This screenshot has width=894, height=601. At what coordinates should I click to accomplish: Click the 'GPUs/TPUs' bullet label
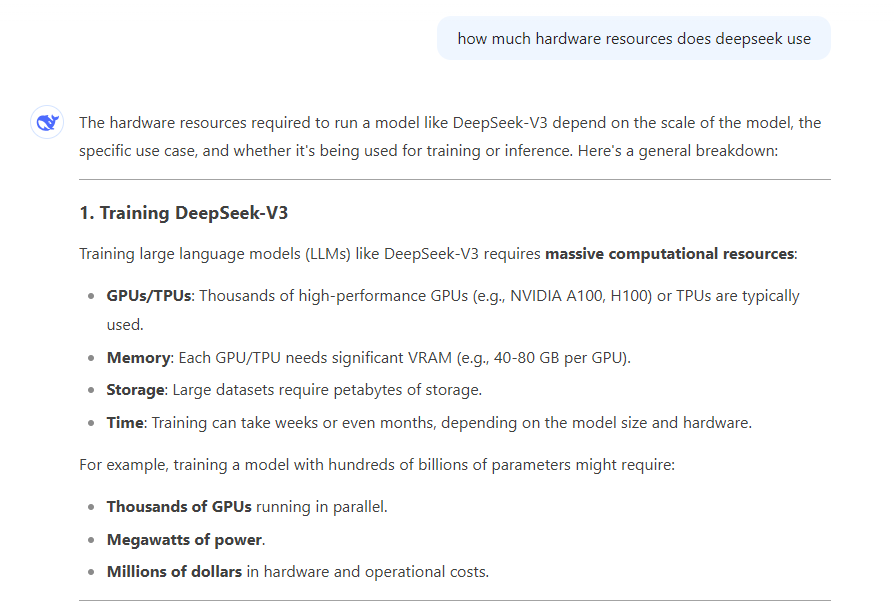coord(148,296)
